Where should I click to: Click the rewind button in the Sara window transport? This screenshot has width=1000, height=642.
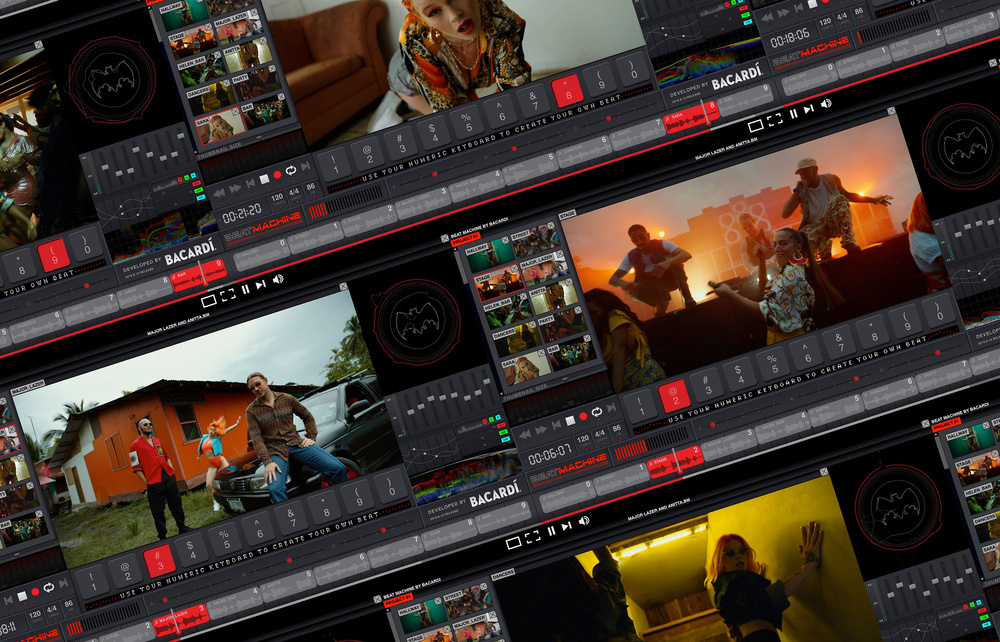click(219, 193)
